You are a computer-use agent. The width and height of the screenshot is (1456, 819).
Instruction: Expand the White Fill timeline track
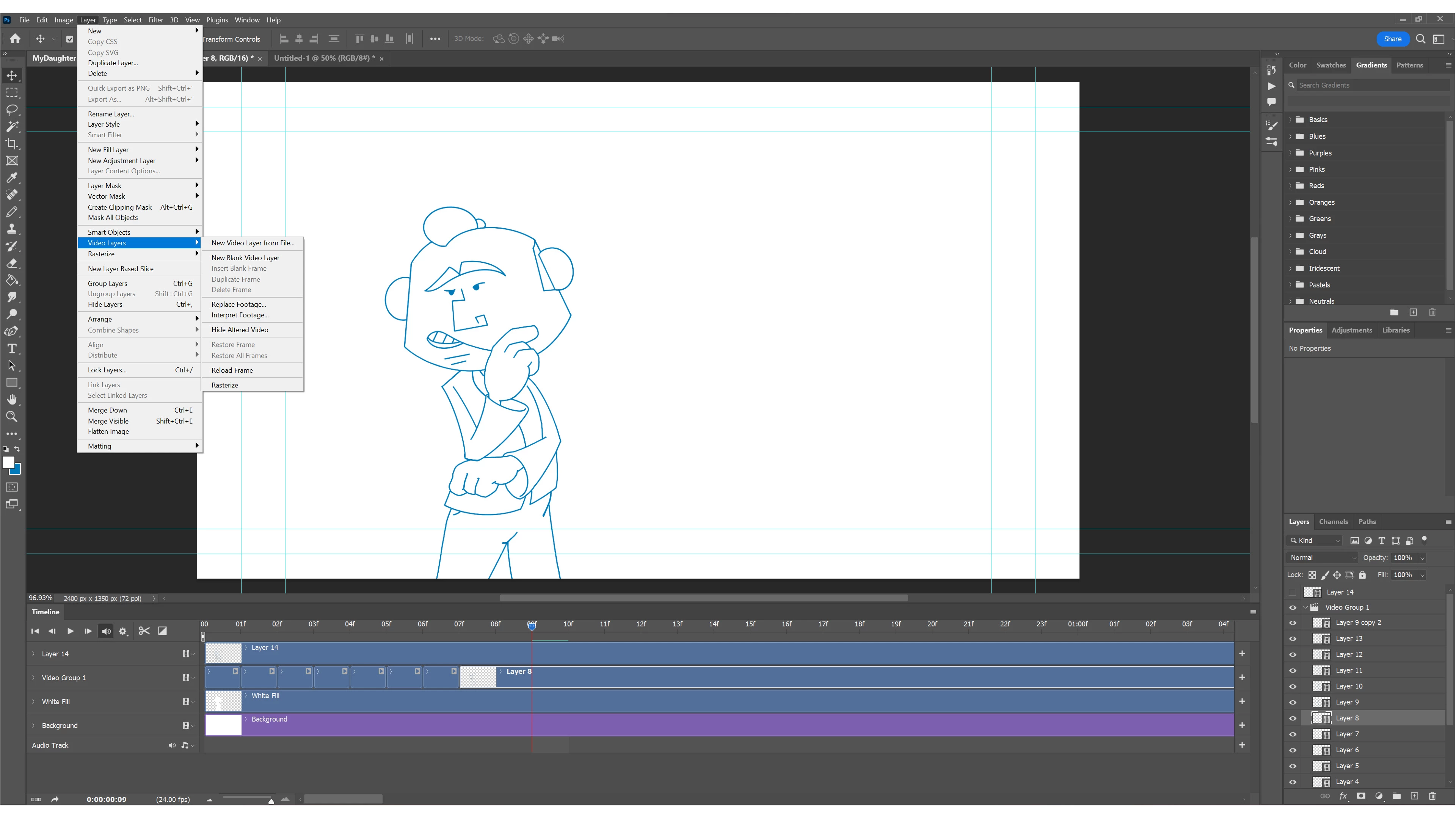point(33,701)
